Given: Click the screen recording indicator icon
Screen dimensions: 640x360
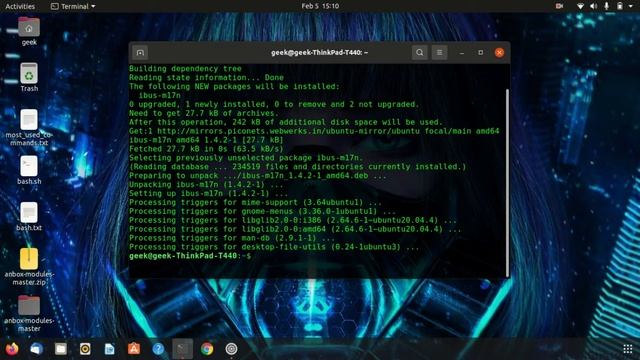Looking at the screenshot, I should point(559,6).
